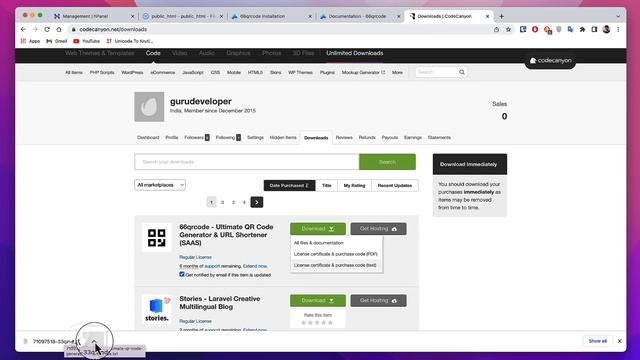640x360 pixels.
Task: Open a new browser tab with plus
Action: coord(501,16)
